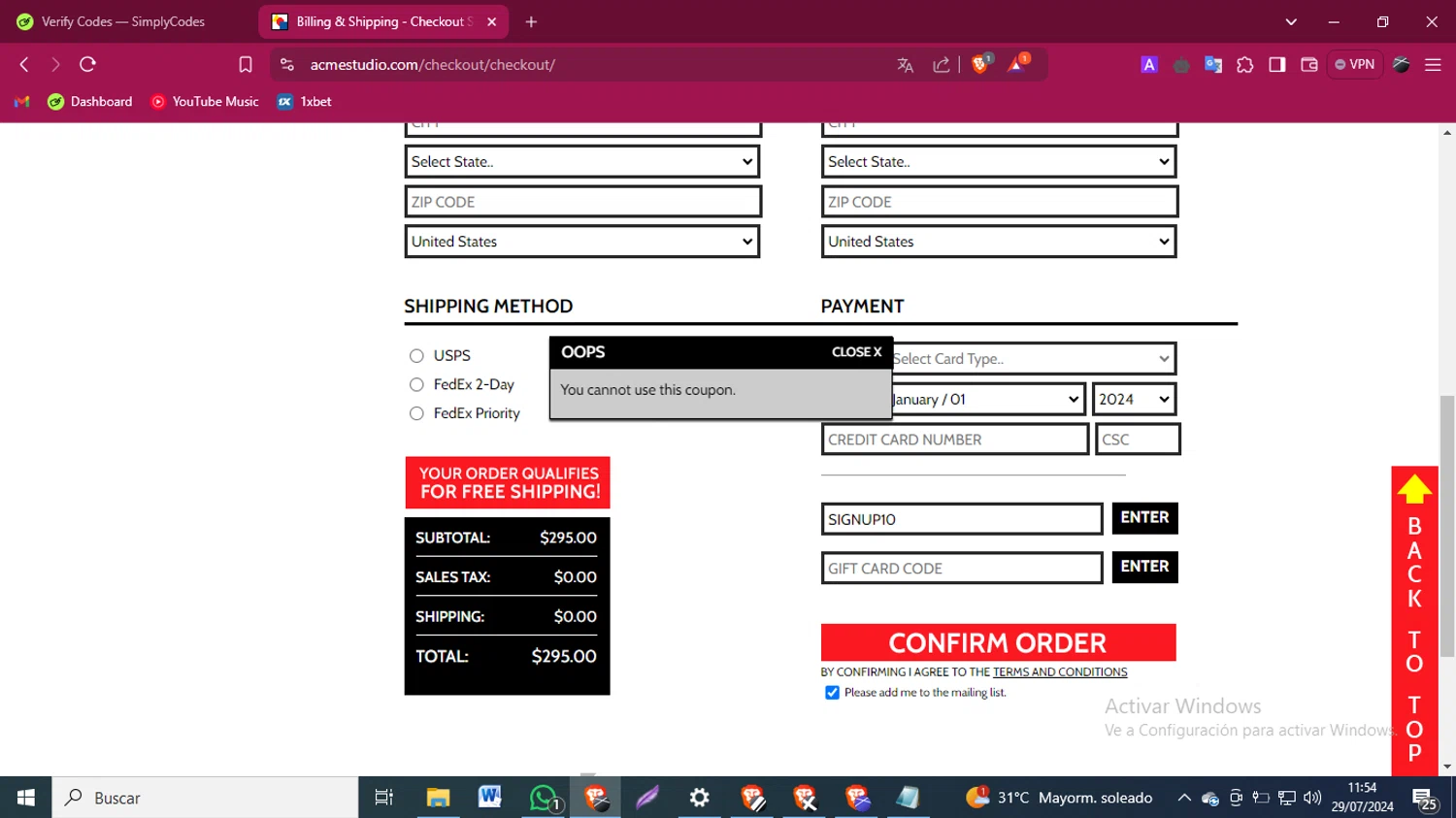Show hidden system tray icons
Image resolution: width=1456 pixels, height=818 pixels.
(1184, 798)
